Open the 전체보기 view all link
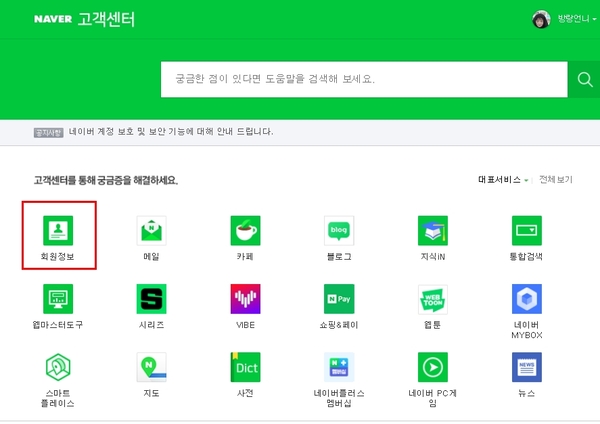 (556, 179)
